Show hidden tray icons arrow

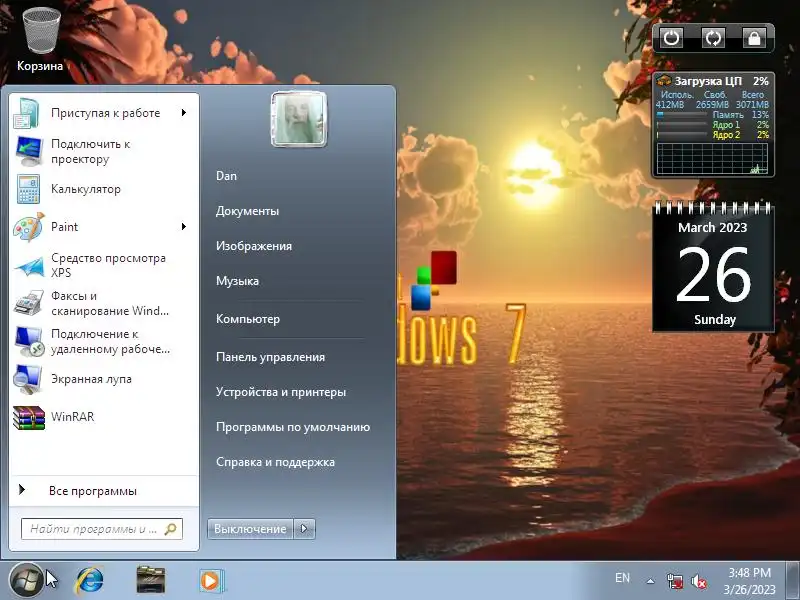651,581
